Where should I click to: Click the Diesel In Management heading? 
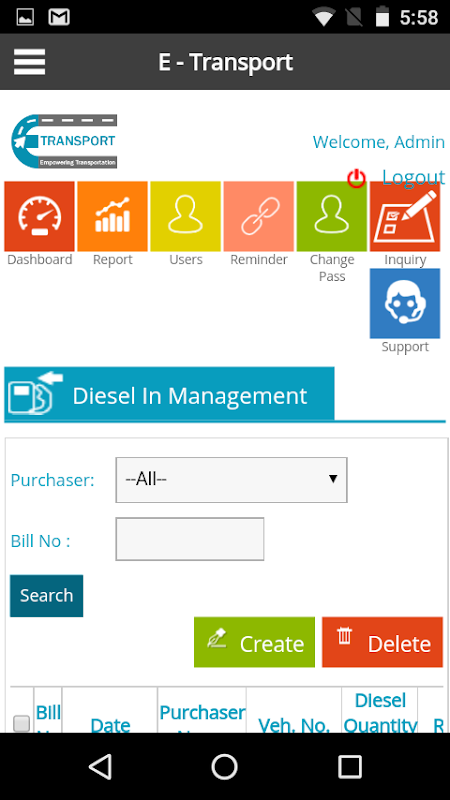pos(190,395)
